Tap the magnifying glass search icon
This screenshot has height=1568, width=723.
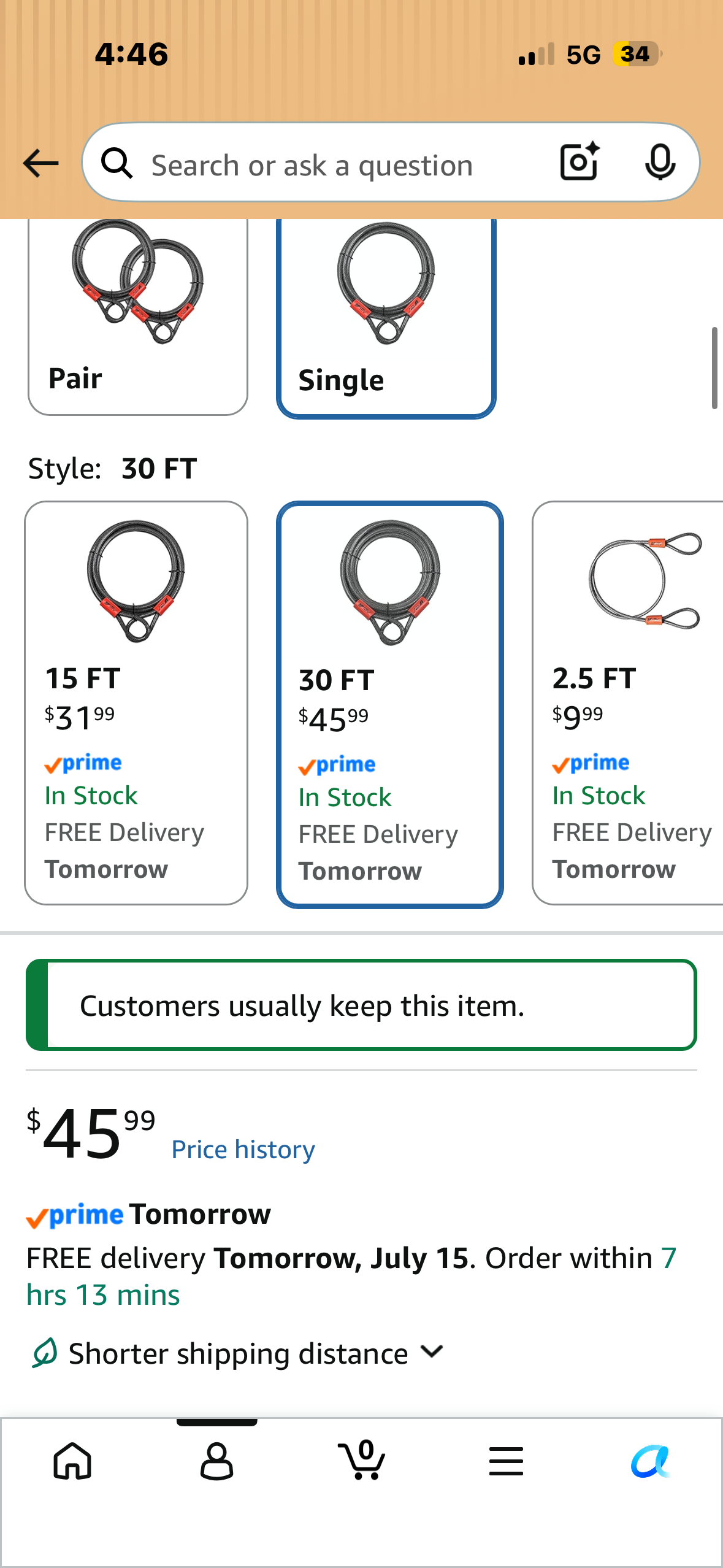click(x=117, y=163)
